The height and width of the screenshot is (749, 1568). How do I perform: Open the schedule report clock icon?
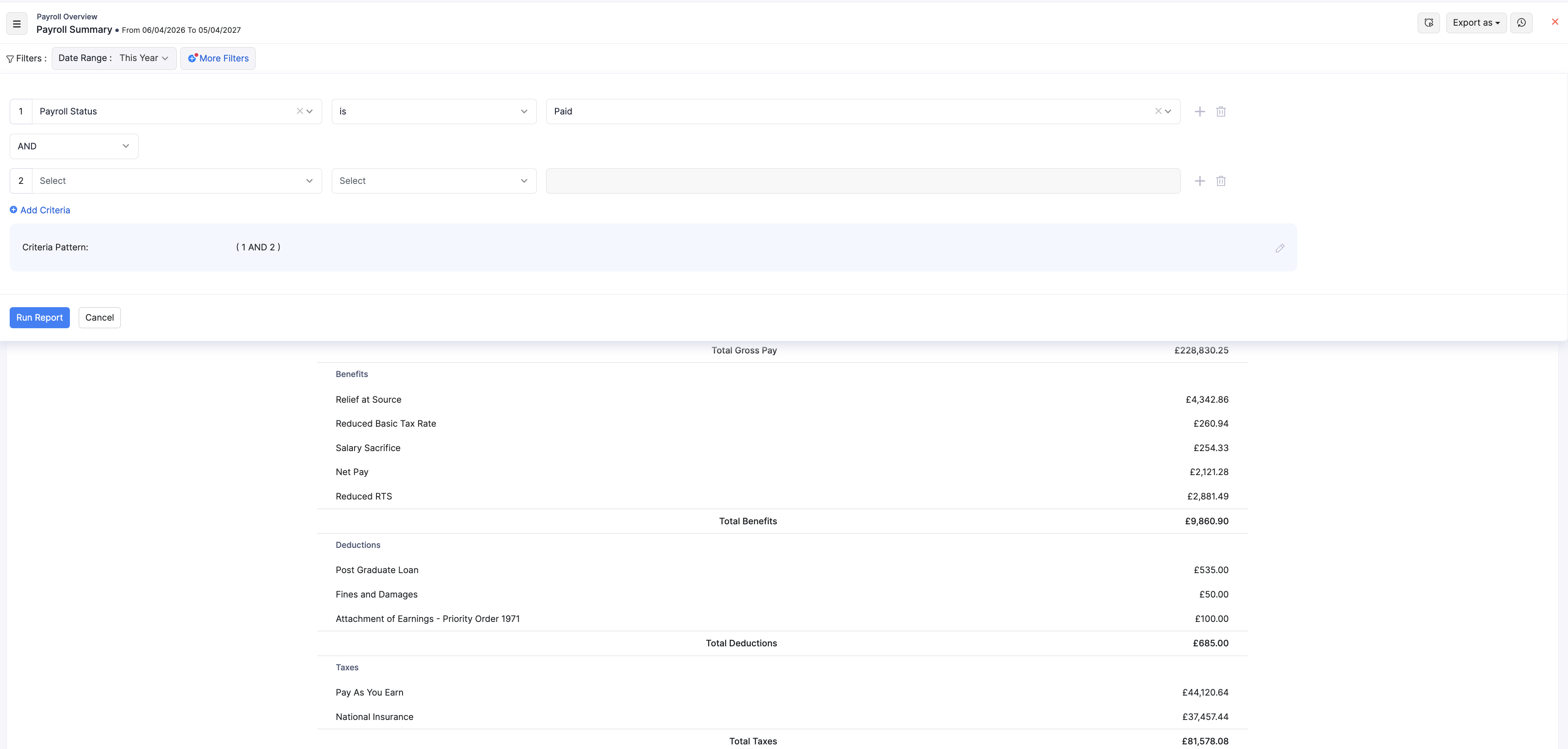click(x=1521, y=23)
